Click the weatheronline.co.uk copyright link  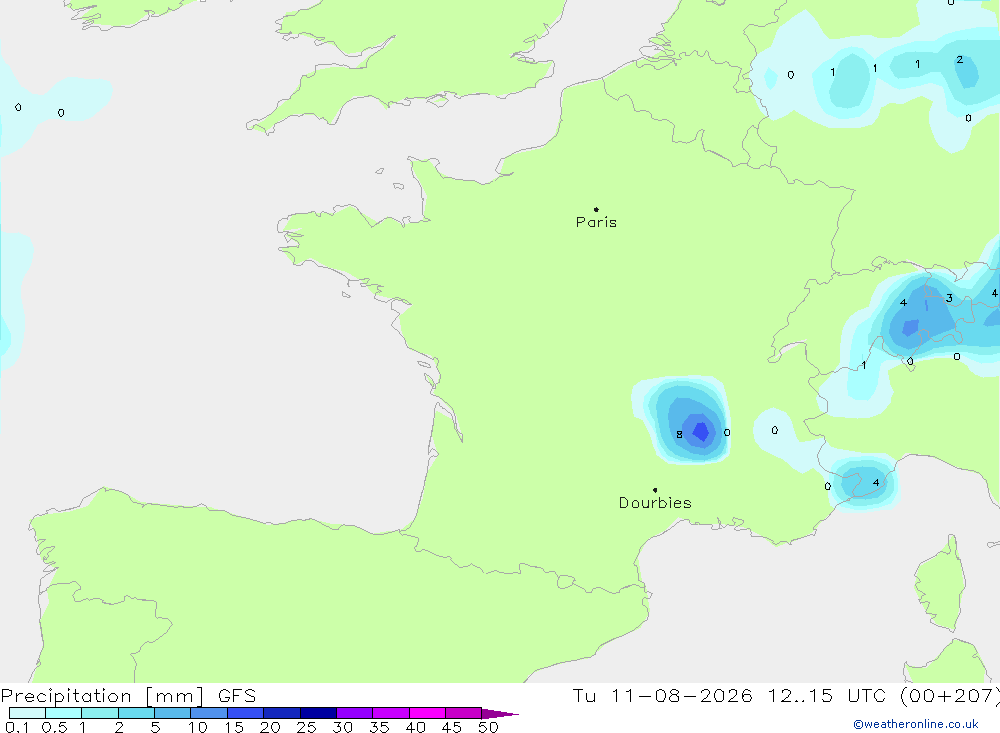point(916,724)
